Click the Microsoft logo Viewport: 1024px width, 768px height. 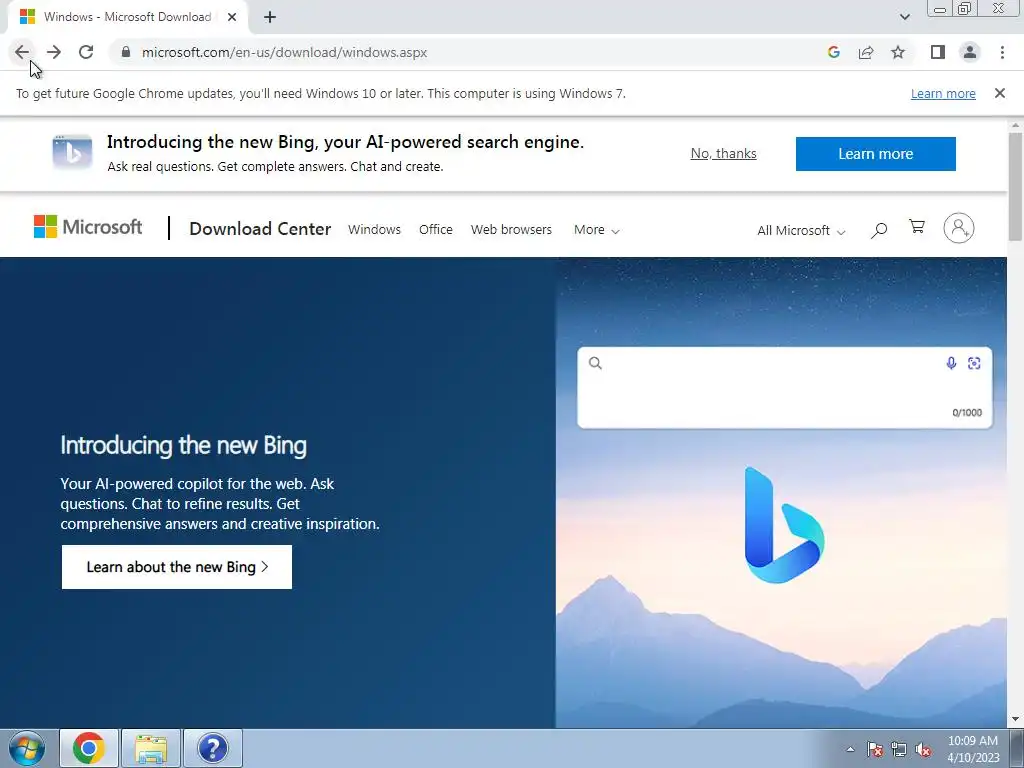88,227
